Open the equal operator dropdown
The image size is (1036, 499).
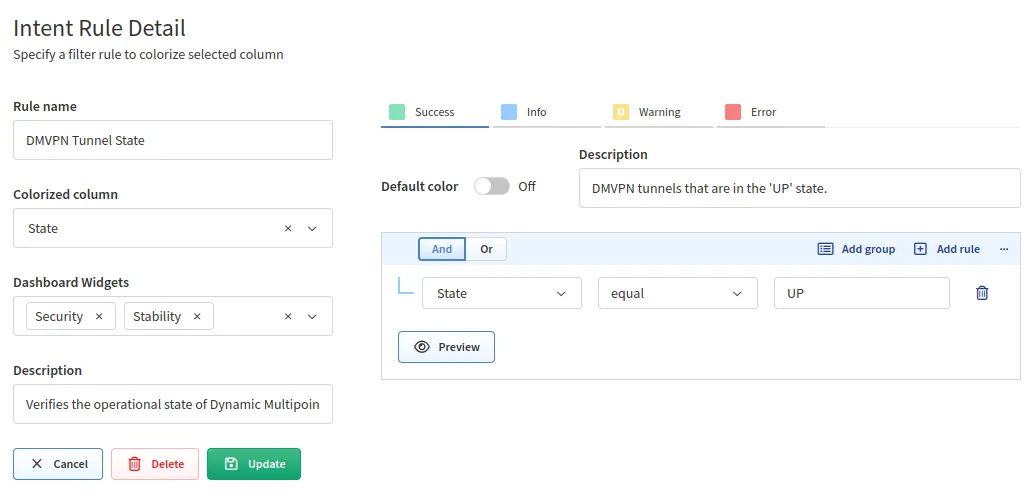(x=677, y=293)
